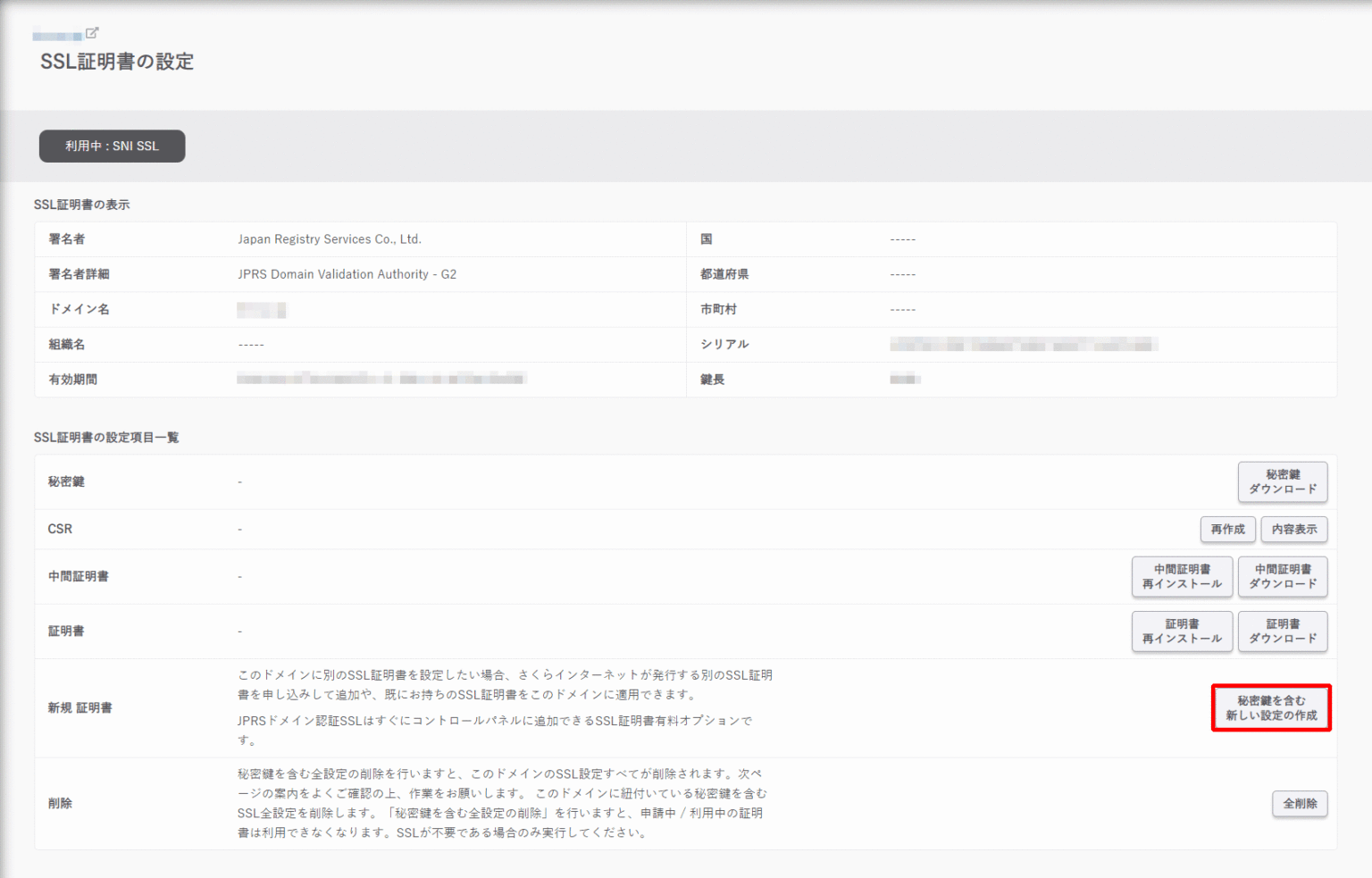Click the 署名者詳細 JPRS Domain Validation Authority text
The image size is (1372, 878).
pos(347,273)
